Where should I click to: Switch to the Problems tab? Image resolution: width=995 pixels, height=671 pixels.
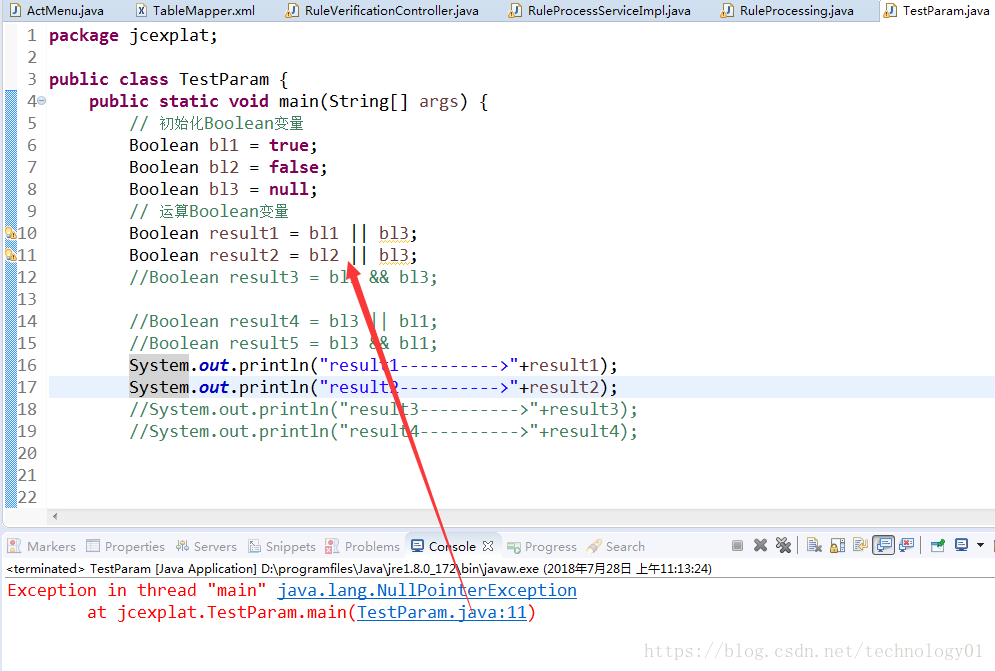[x=363, y=546]
